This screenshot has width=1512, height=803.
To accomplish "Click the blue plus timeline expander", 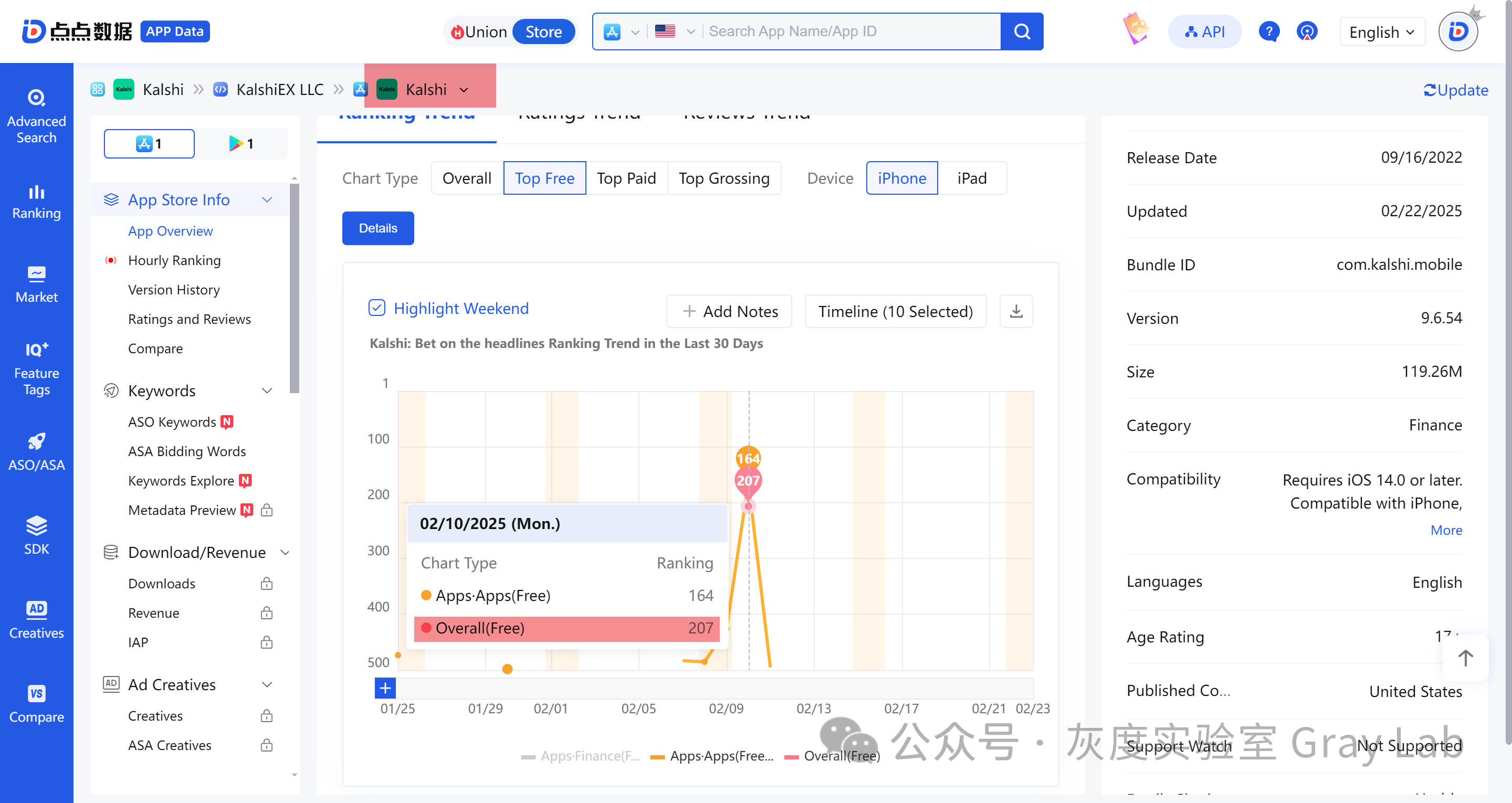I will [x=385, y=688].
